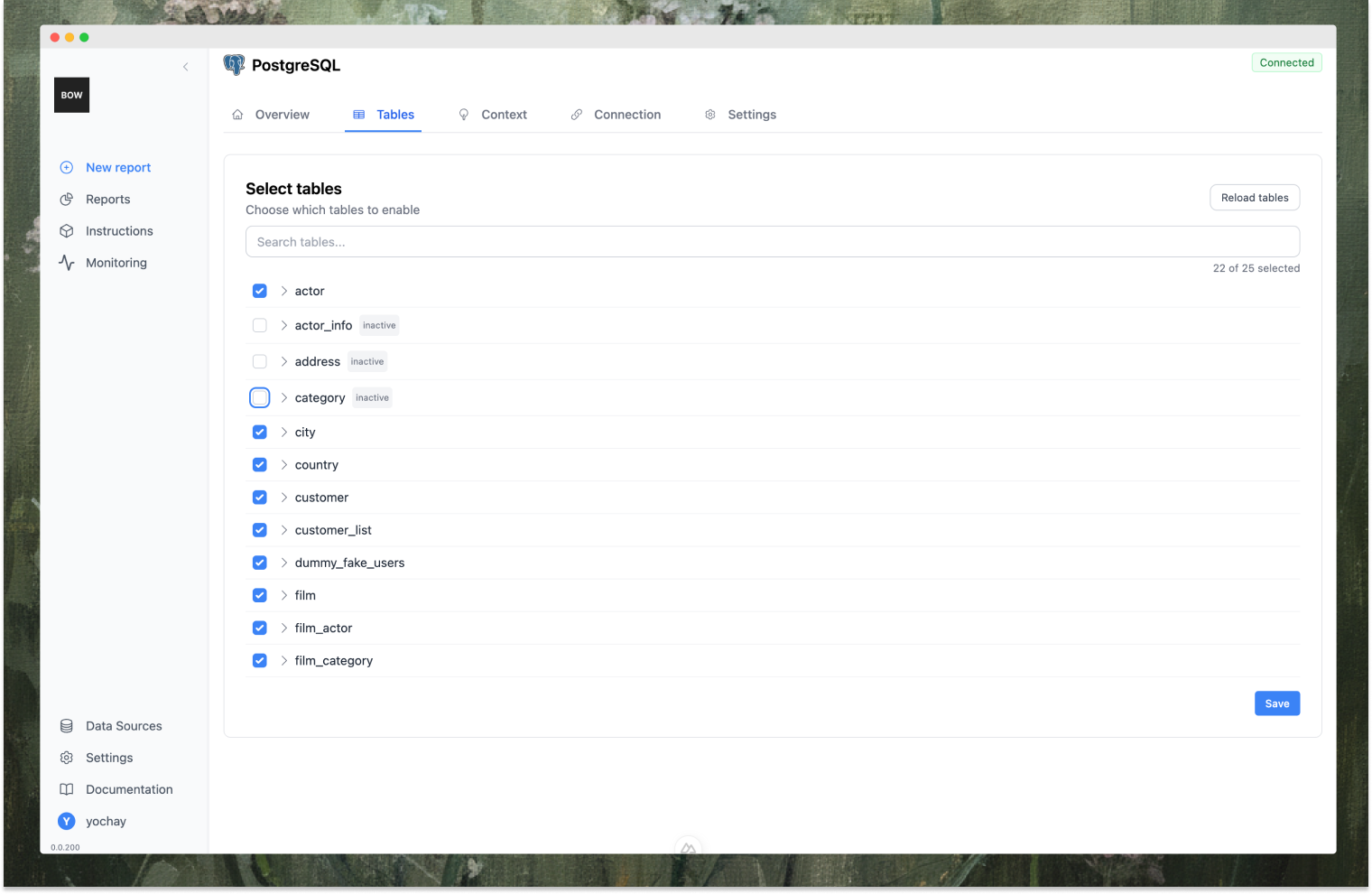The width and height of the screenshot is (1372, 894).
Task: Open the Connection tab
Action: click(616, 115)
